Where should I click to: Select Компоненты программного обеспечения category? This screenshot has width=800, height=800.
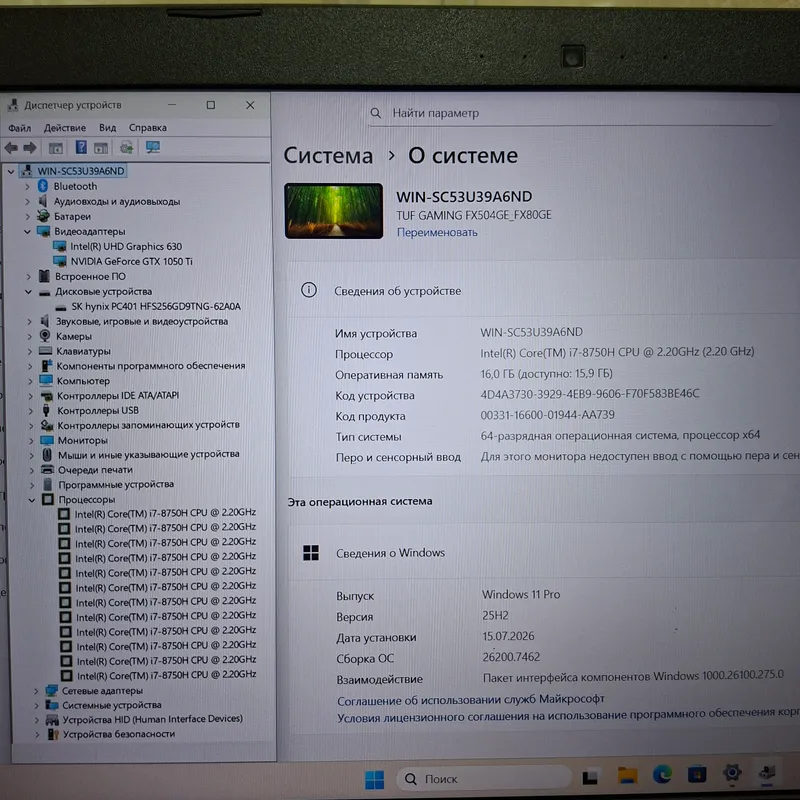(x=151, y=366)
